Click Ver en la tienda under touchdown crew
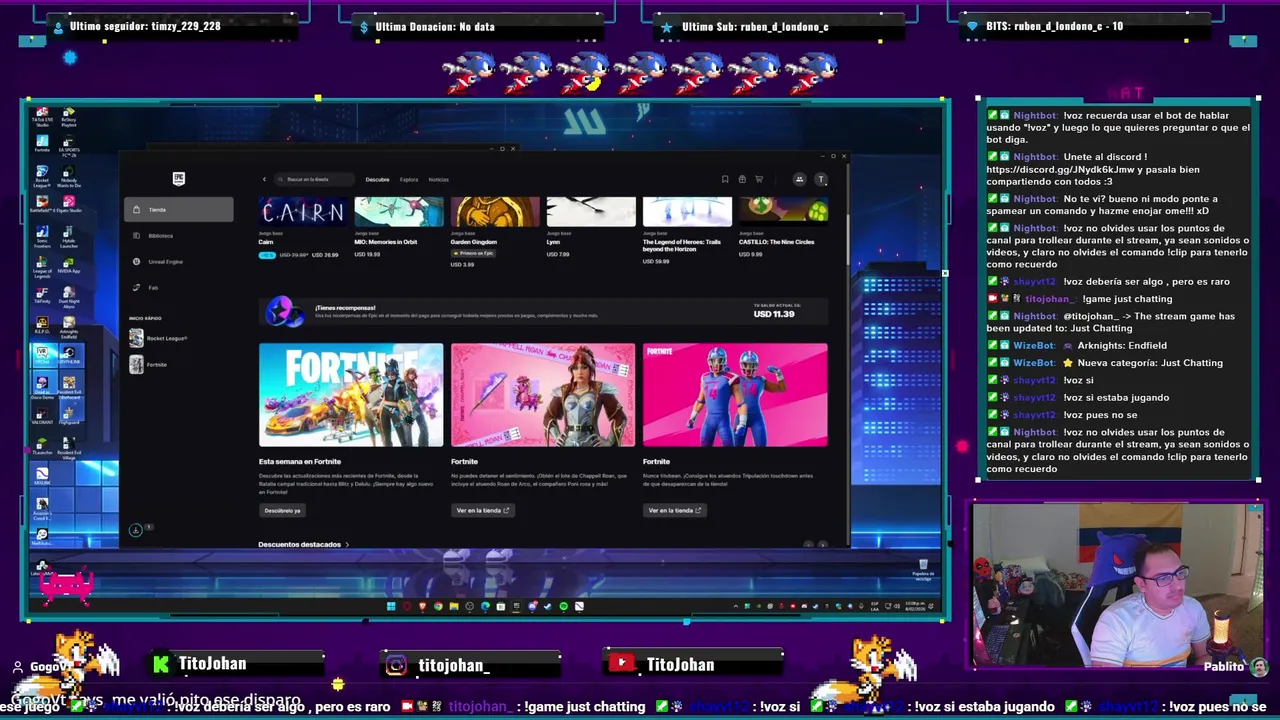The width and height of the screenshot is (1280, 720). [675, 510]
